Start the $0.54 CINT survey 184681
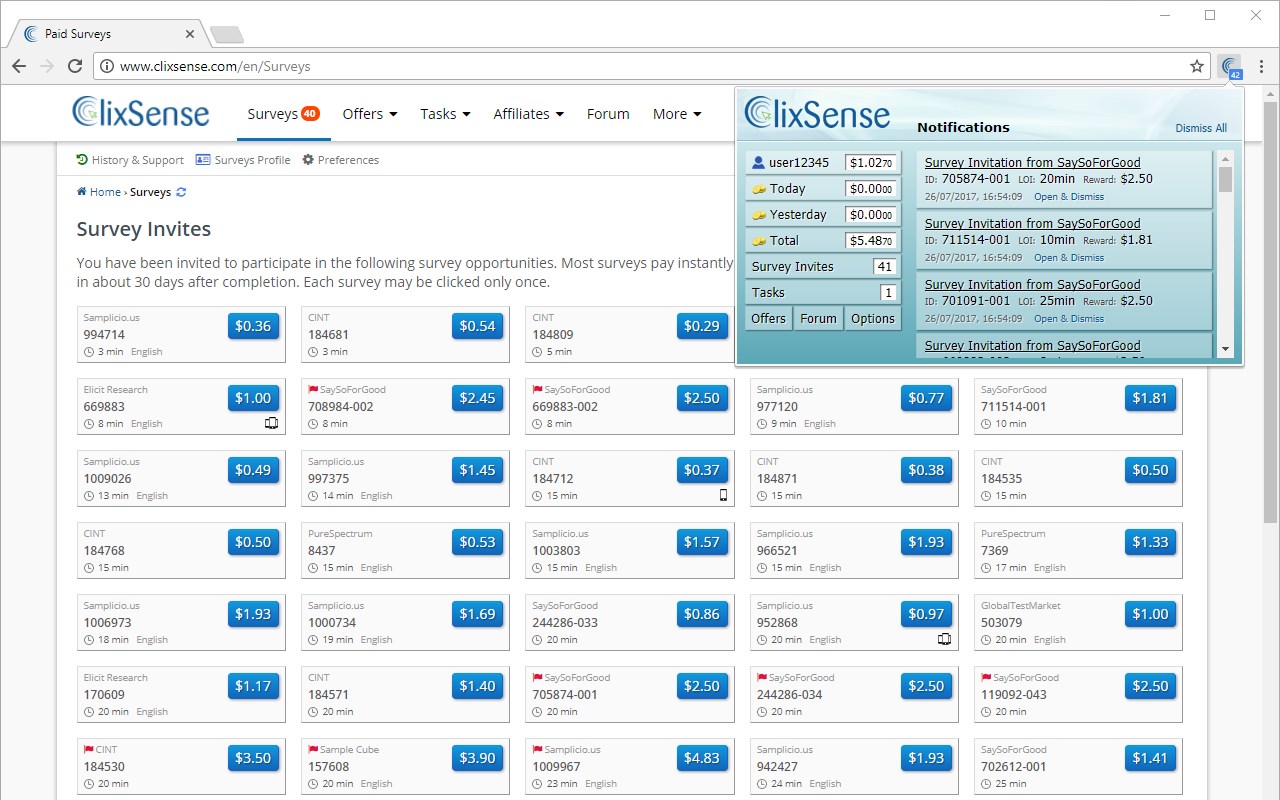The width and height of the screenshot is (1280, 800). [477, 326]
